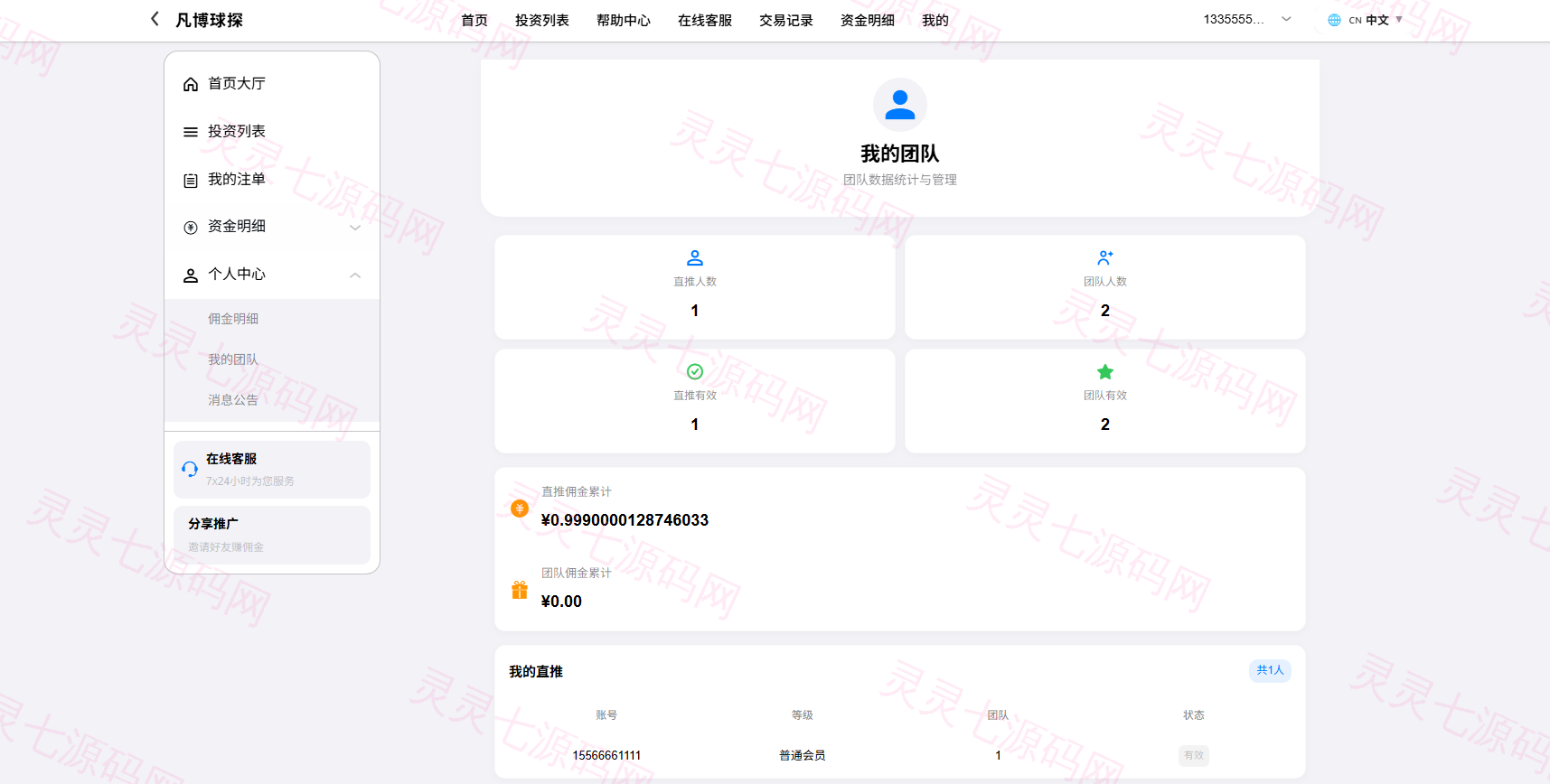The height and width of the screenshot is (784, 1550).
Task: Open the account dropdown arrow next to 1335555
Action: click(1286, 19)
